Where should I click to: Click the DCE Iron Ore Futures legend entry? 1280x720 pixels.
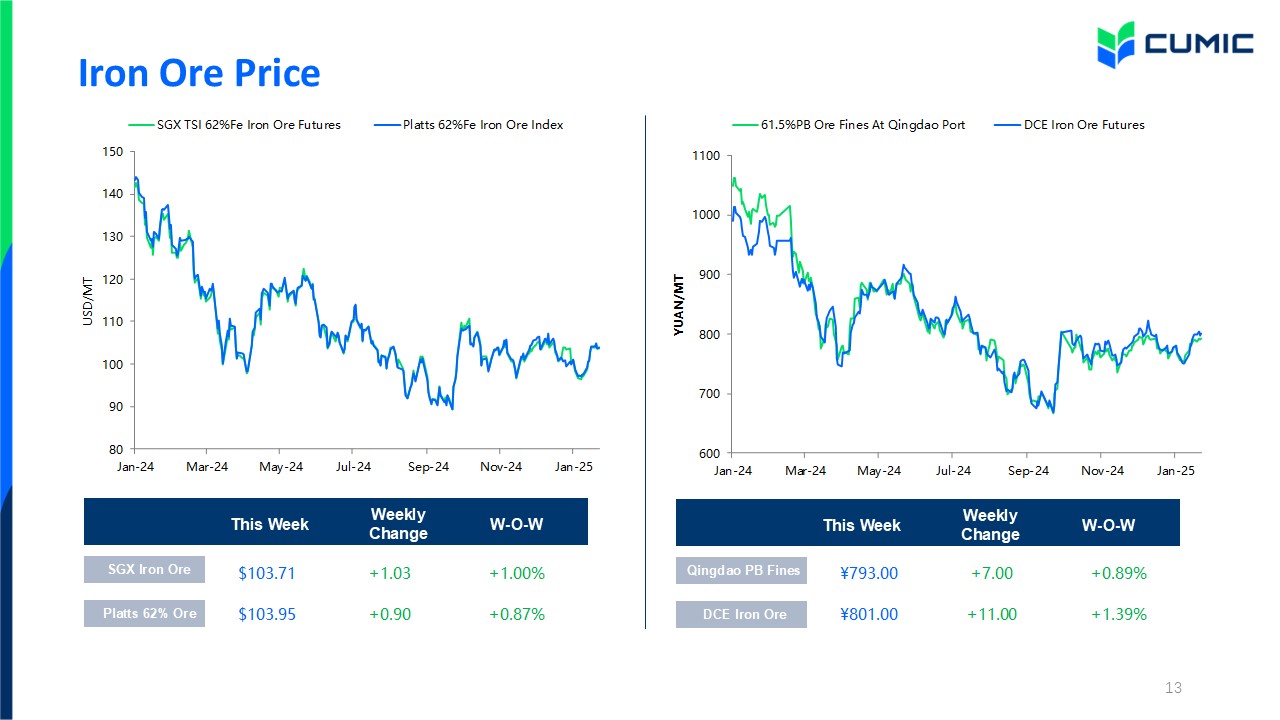(1070, 125)
